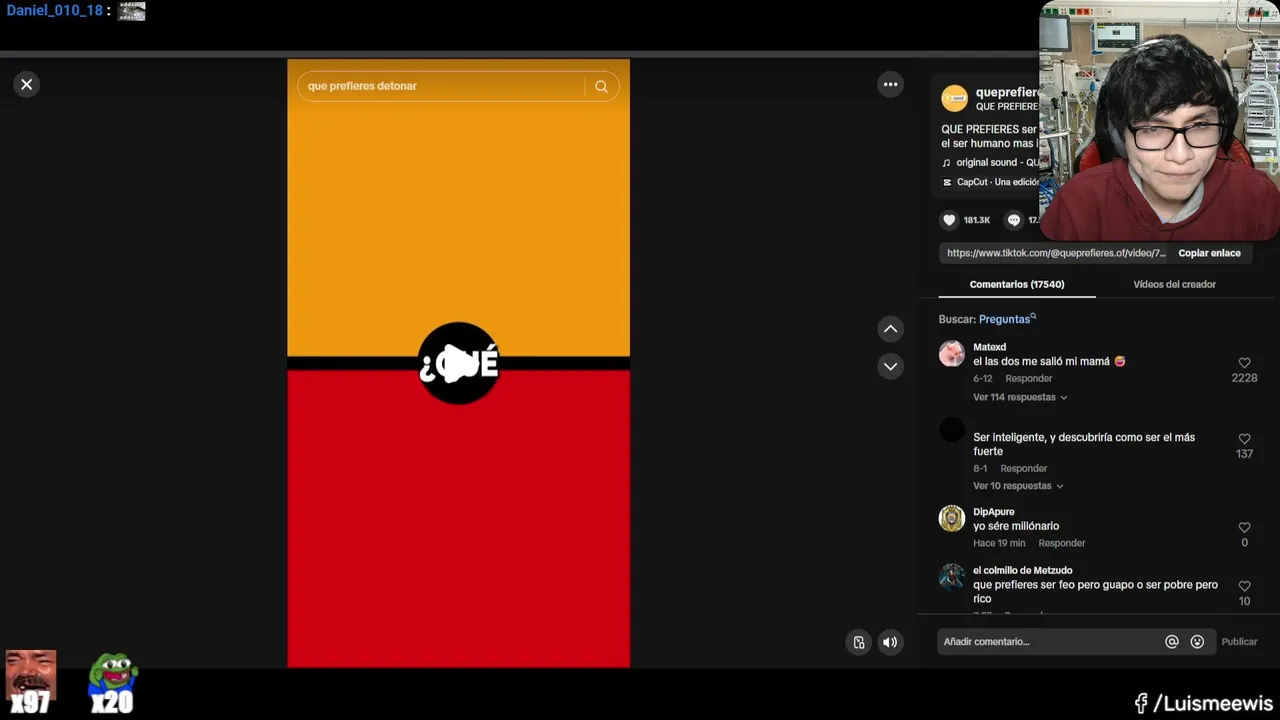Reply to the 'Ser inteligente' comment
1280x720 pixels.
click(x=1024, y=469)
